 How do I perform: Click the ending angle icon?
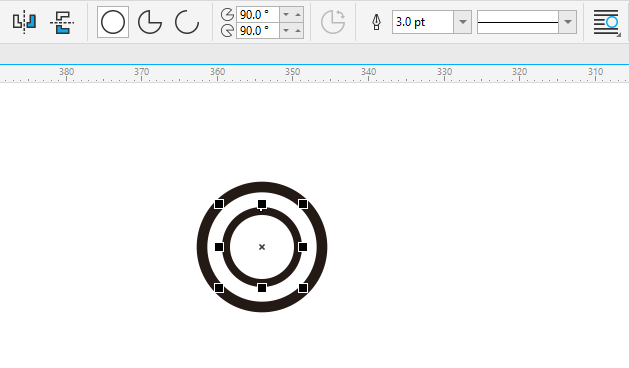click(x=227, y=30)
